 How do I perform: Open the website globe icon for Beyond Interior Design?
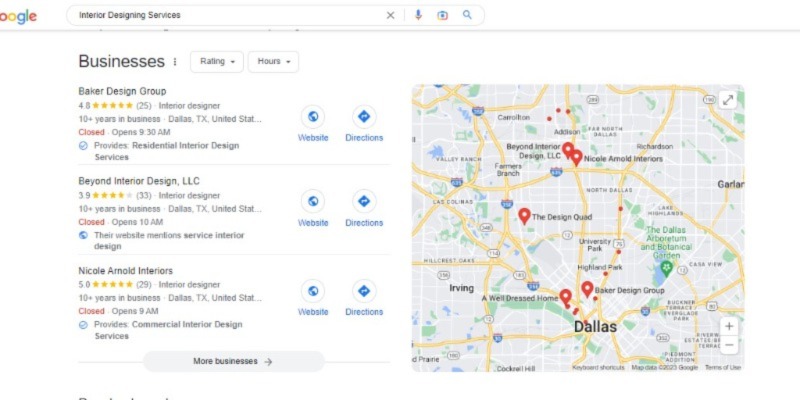313,202
